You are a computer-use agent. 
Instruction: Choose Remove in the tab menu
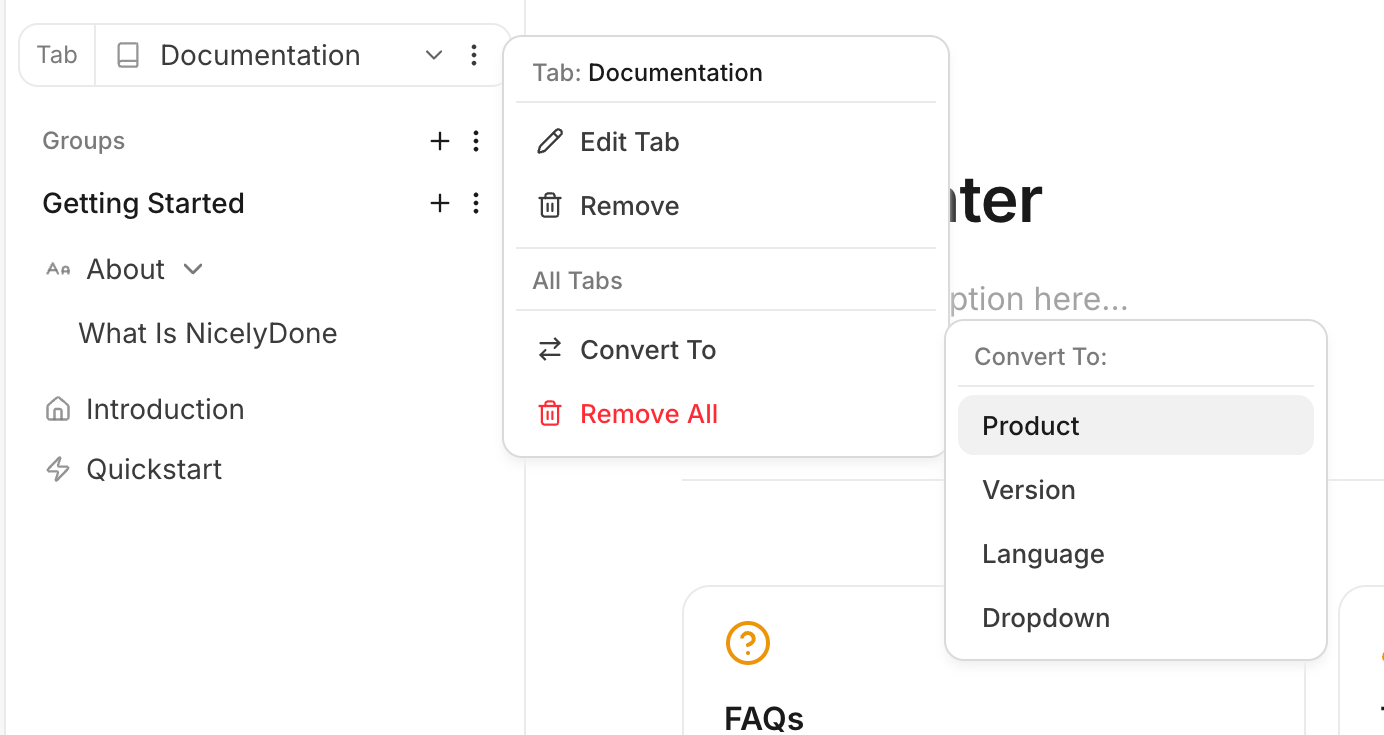(x=726, y=206)
